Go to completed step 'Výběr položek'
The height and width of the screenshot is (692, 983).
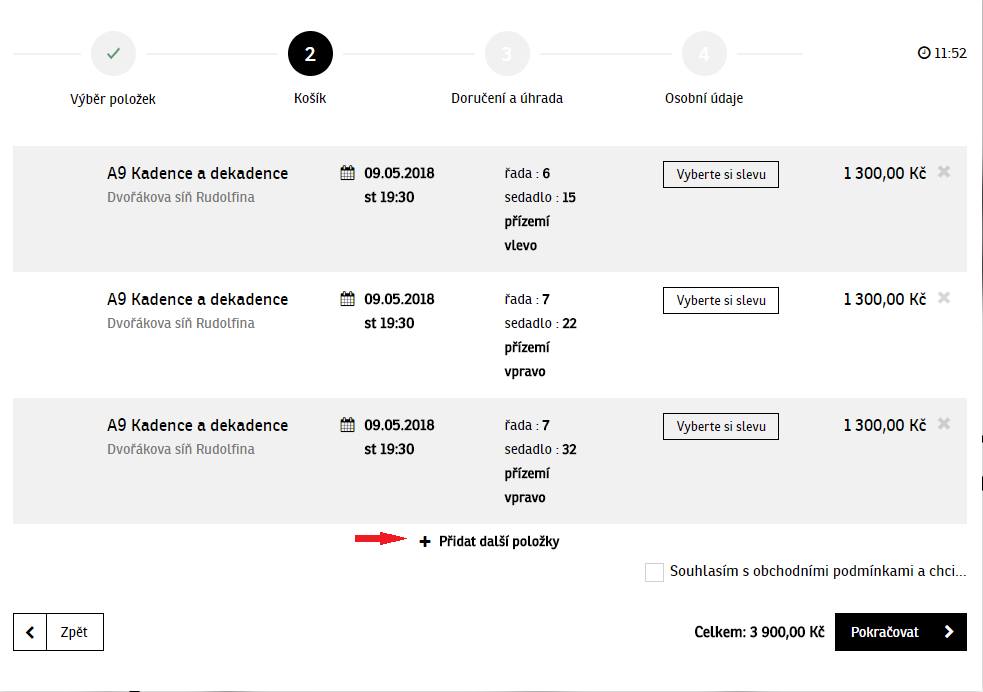coord(113,53)
